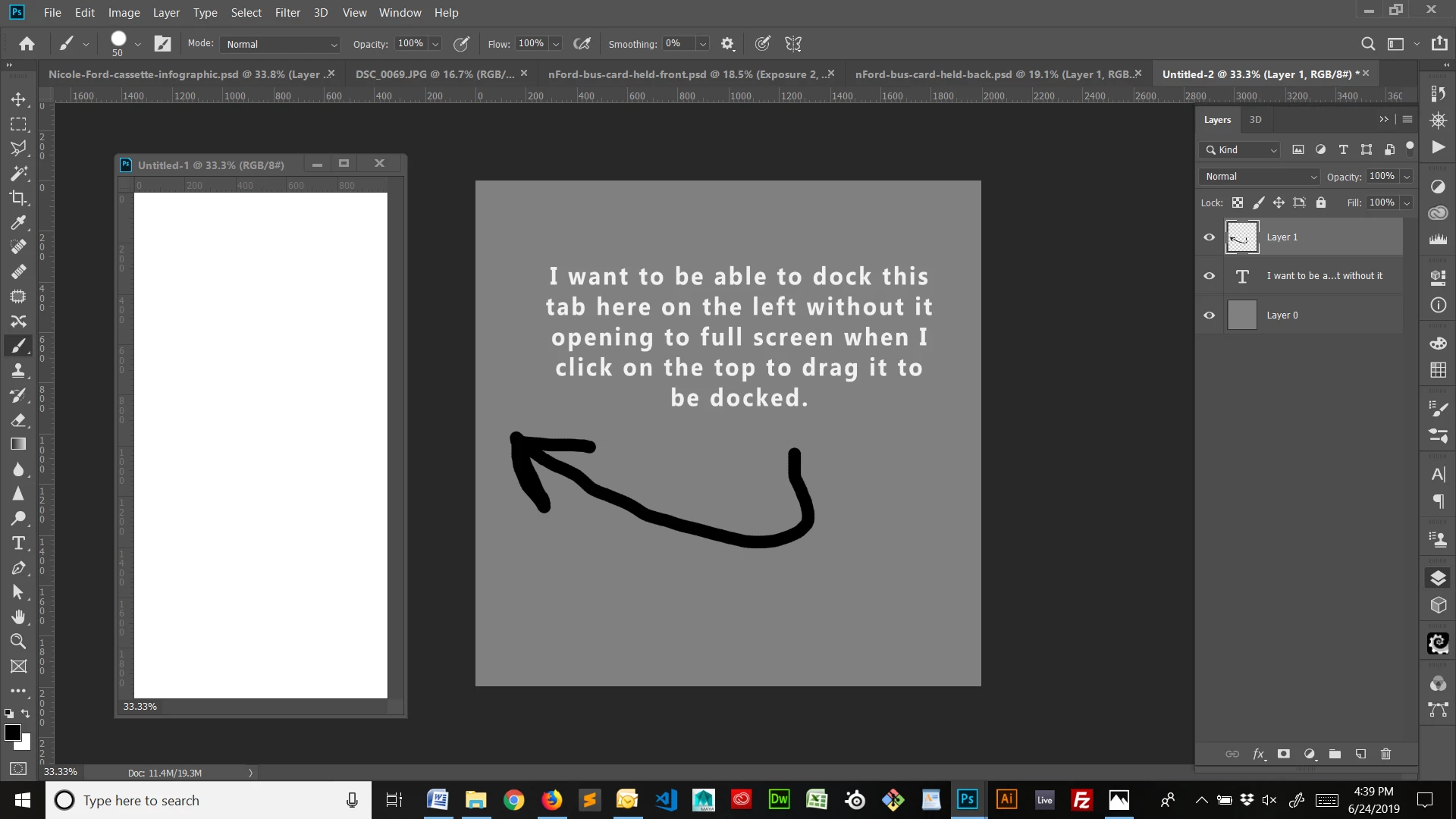1456x819 pixels.
Task: Click the add layer style fx icon
Action: tap(1258, 754)
